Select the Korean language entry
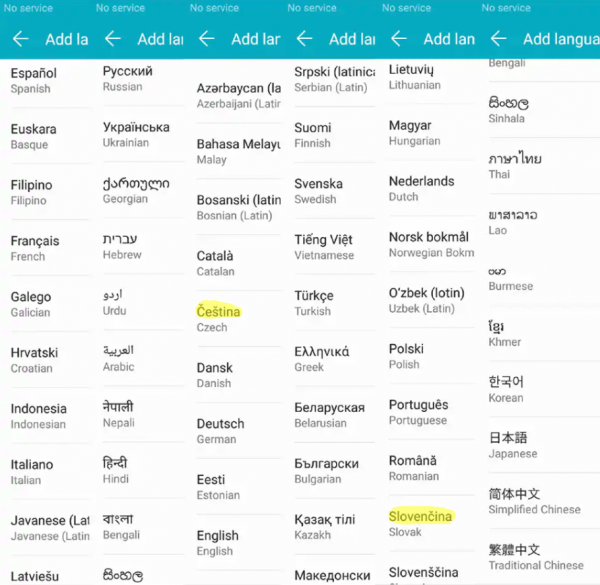The height and width of the screenshot is (585, 600). tap(506, 389)
